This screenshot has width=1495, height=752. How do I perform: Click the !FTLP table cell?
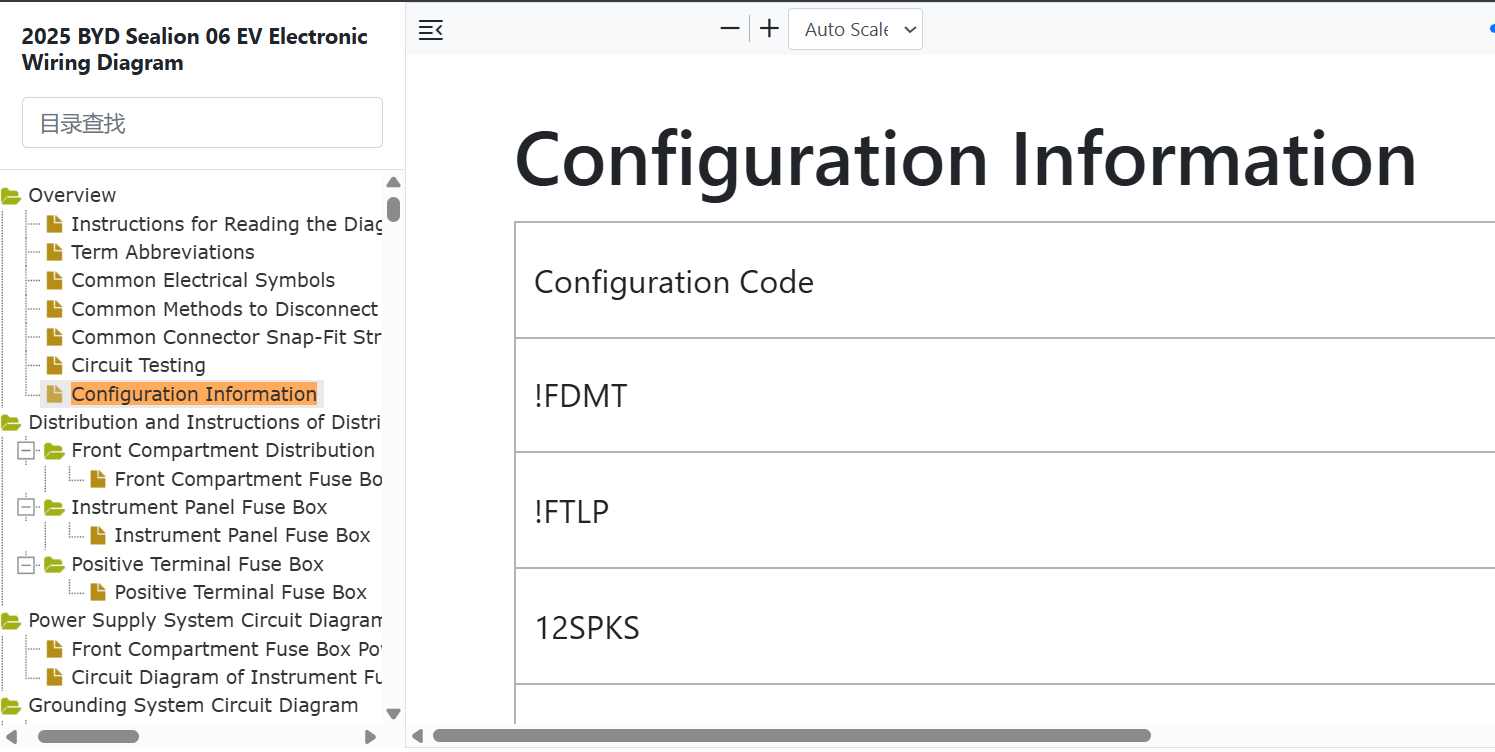[x=1005, y=511]
